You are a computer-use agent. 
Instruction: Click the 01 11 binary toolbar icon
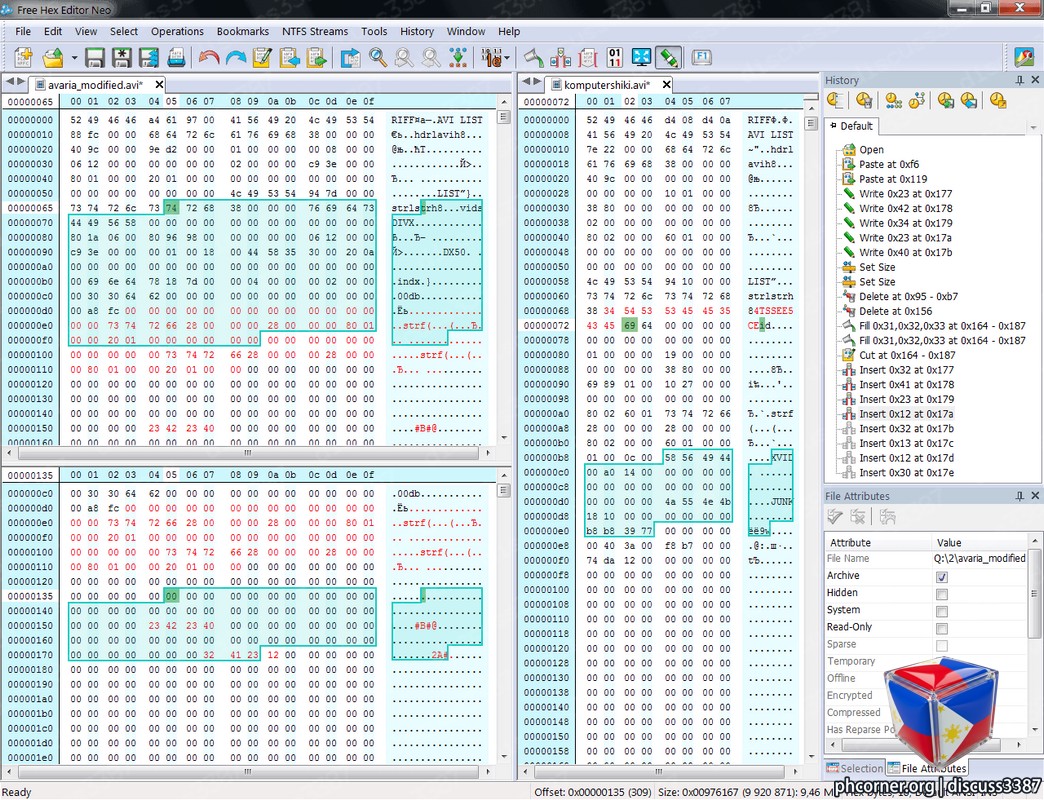[615, 58]
